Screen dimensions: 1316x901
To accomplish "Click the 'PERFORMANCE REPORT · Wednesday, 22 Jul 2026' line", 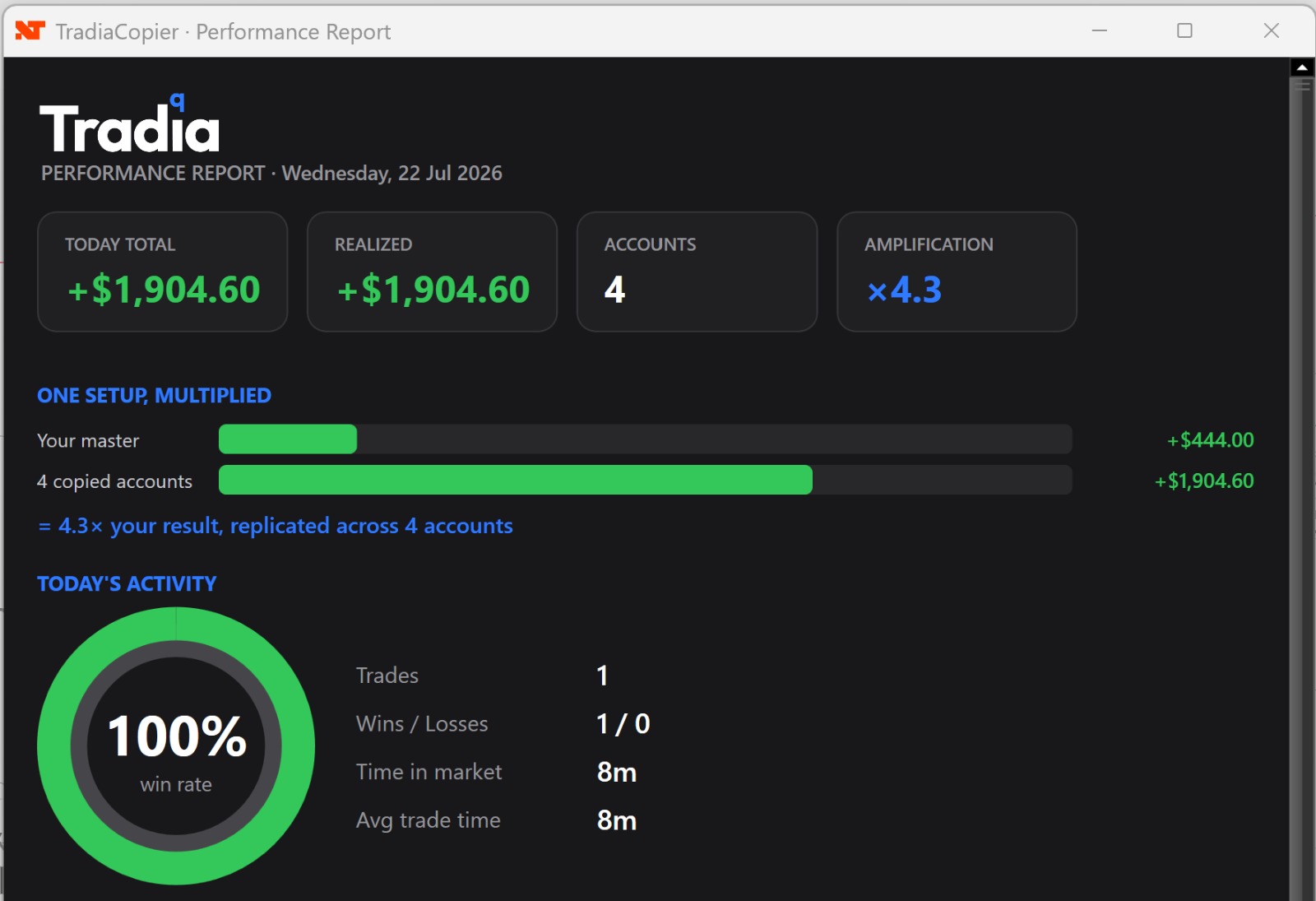I will [271, 174].
